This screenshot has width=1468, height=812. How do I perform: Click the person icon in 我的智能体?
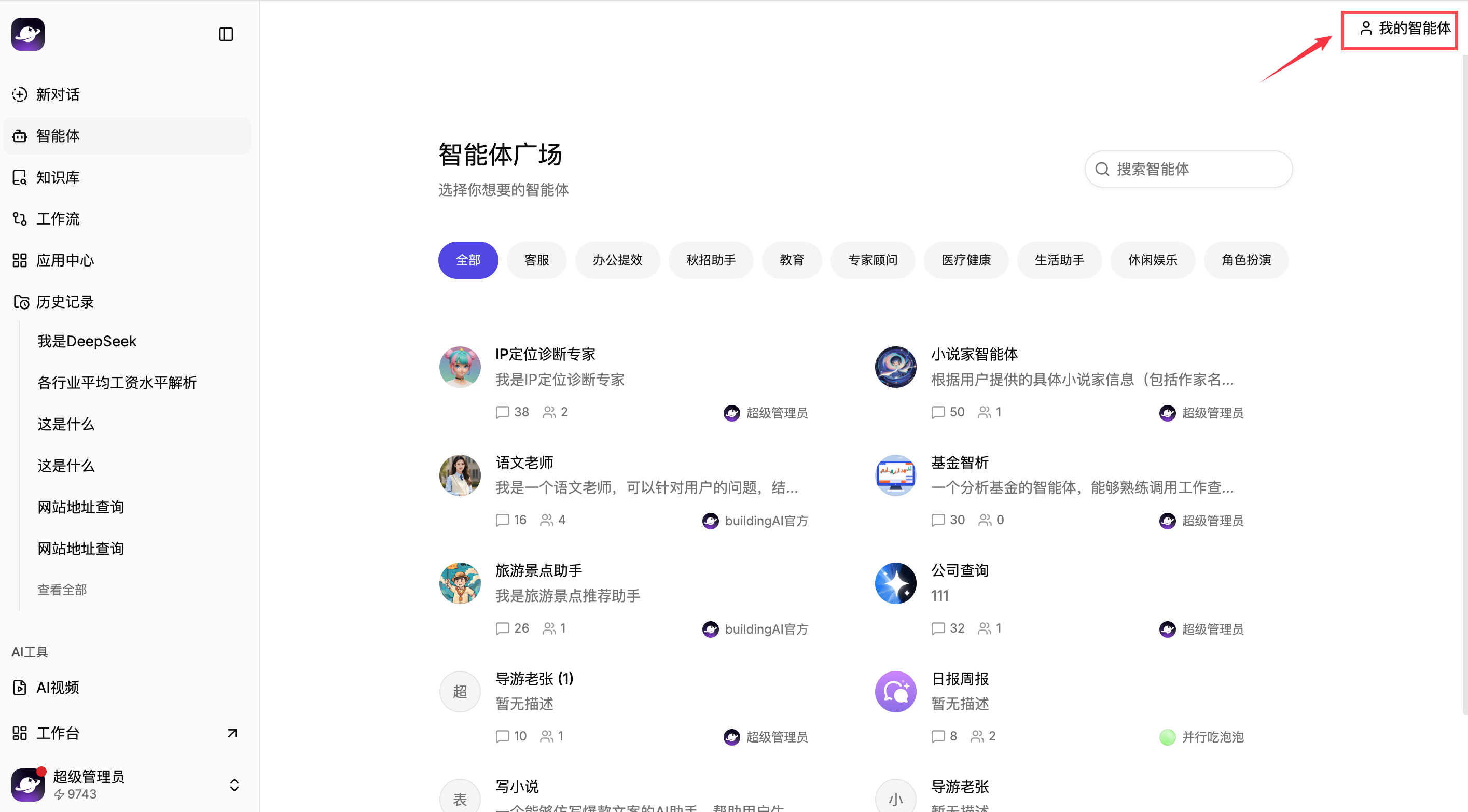click(x=1366, y=28)
